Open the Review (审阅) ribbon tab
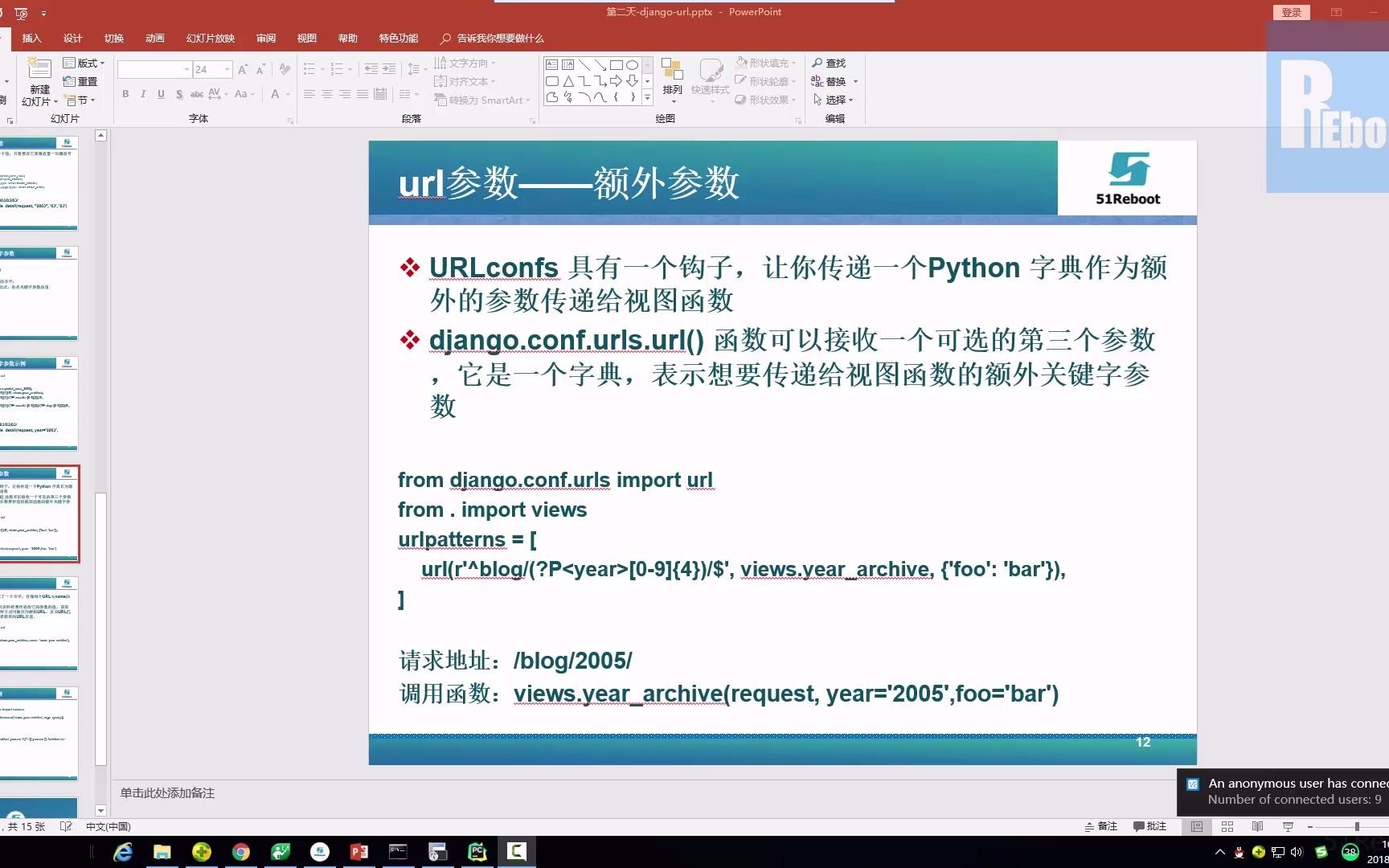 (x=266, y=38)
